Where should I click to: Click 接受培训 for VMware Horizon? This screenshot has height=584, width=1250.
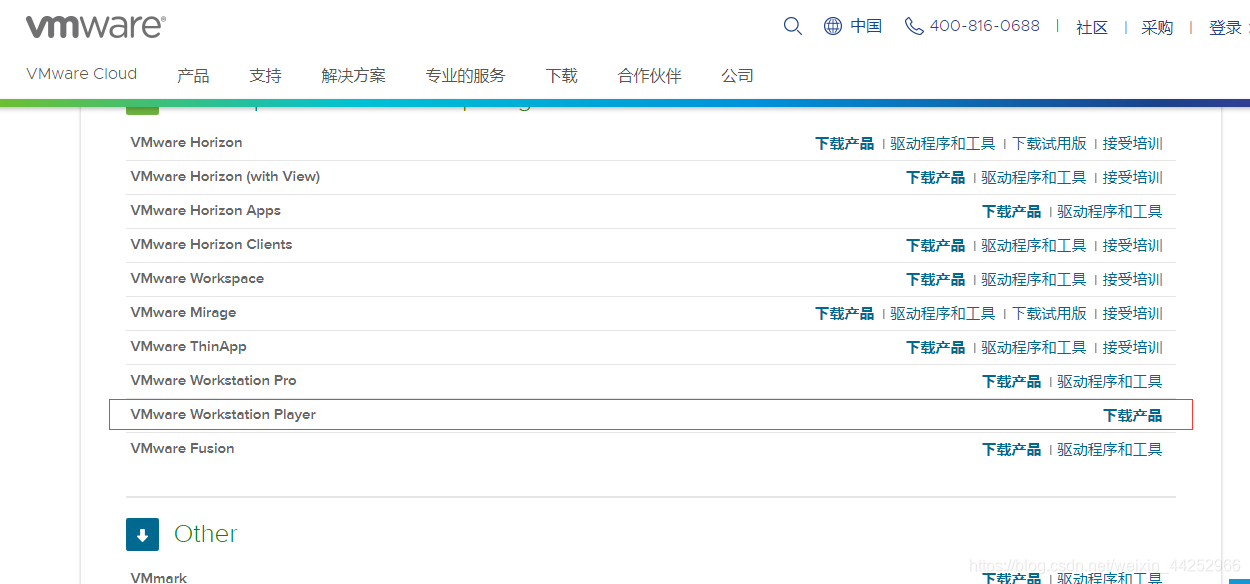coord(1132,143)
